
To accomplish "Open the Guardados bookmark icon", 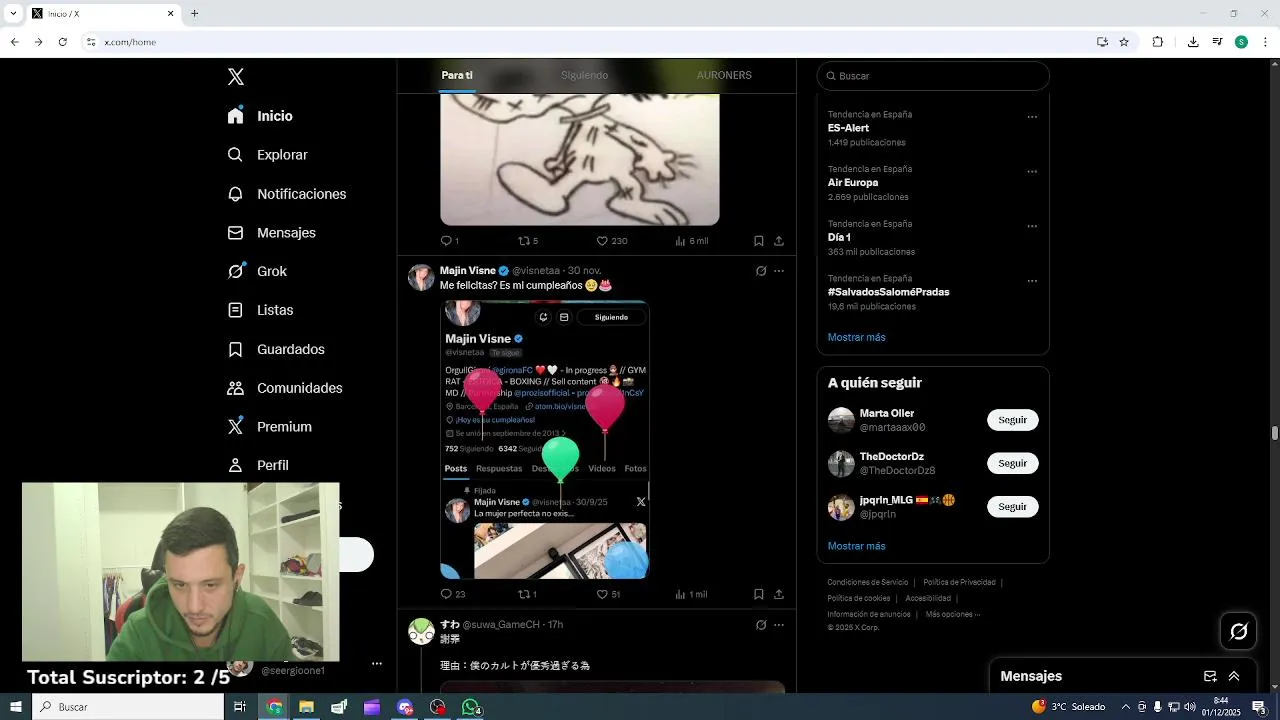I will coord(235,349).
